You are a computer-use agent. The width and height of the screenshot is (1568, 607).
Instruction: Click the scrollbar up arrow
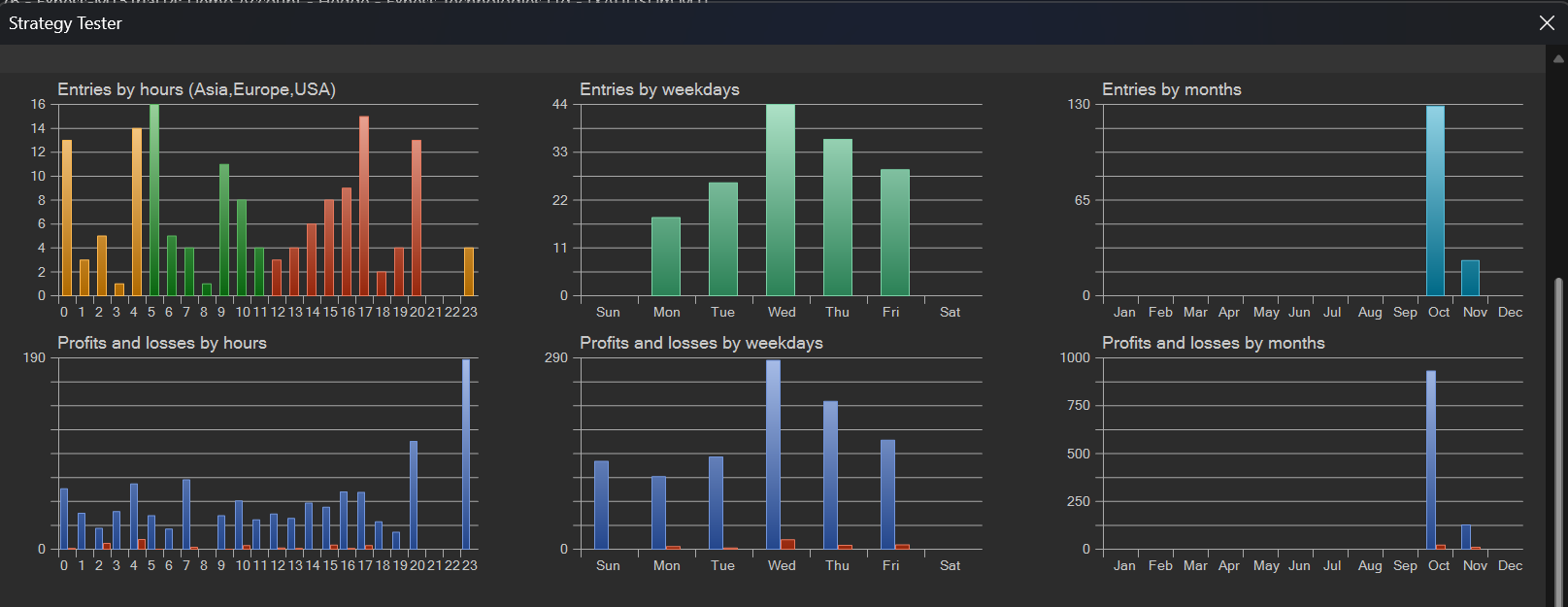click(x=1559, y=59)
